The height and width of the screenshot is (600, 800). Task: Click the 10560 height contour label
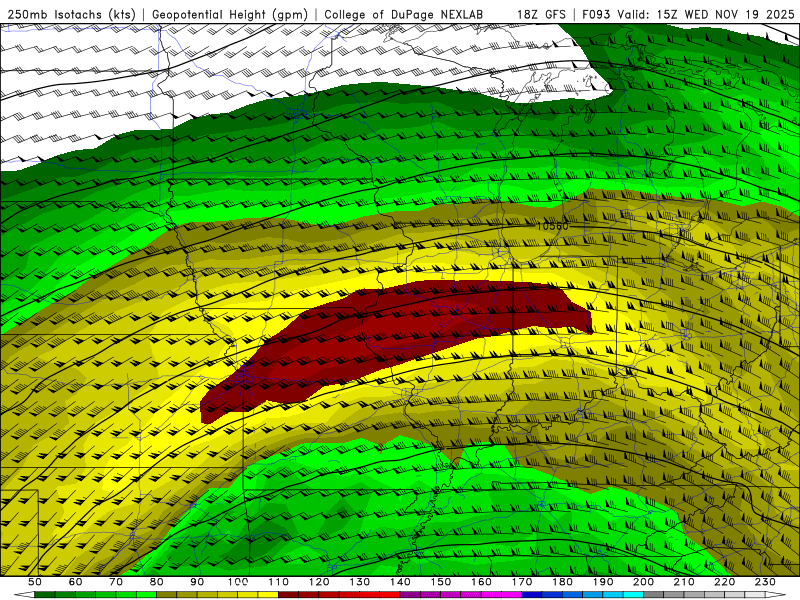pos(553,226)
